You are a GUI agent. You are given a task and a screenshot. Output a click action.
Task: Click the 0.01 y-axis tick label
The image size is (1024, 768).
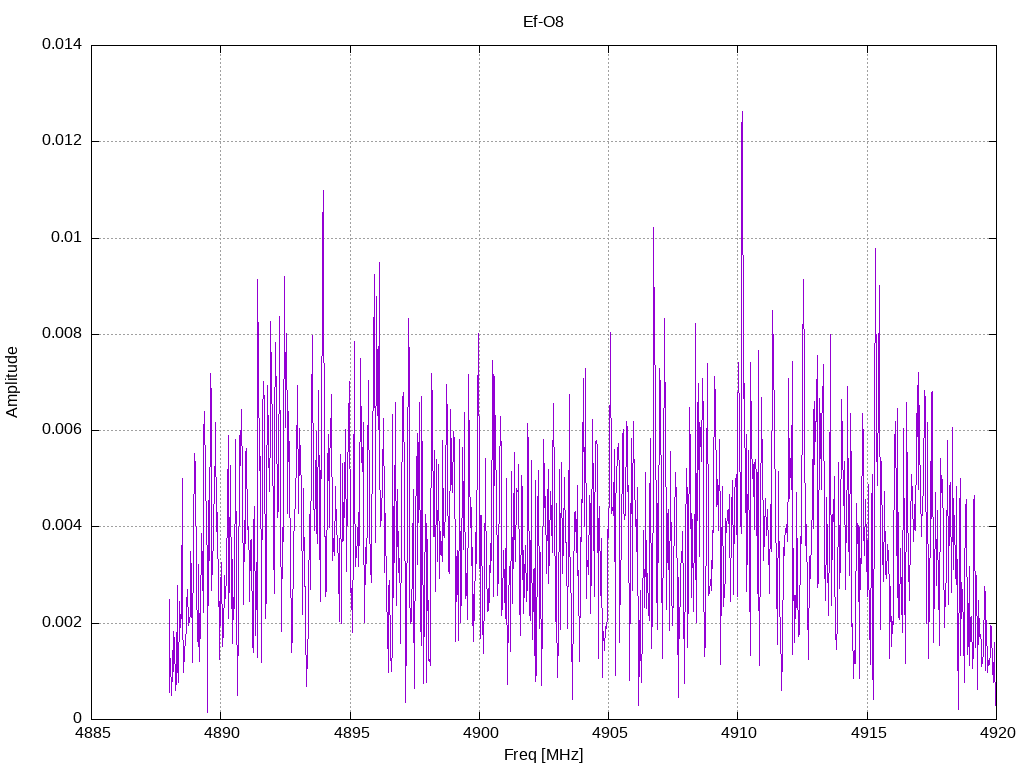[67, 237]
